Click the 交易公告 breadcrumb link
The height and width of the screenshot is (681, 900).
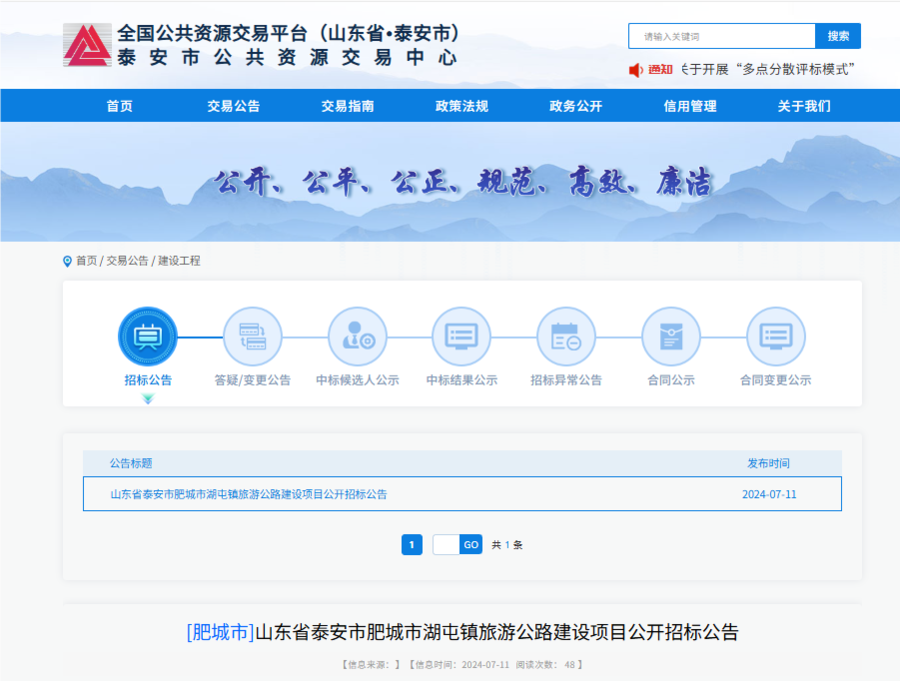[x=127, y=261]
